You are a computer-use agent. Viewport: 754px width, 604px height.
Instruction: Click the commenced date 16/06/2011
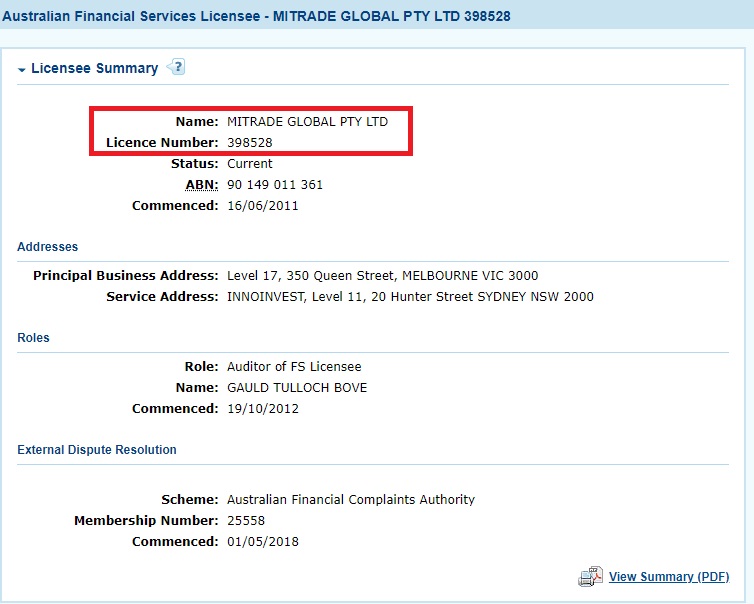pos(262,206)
